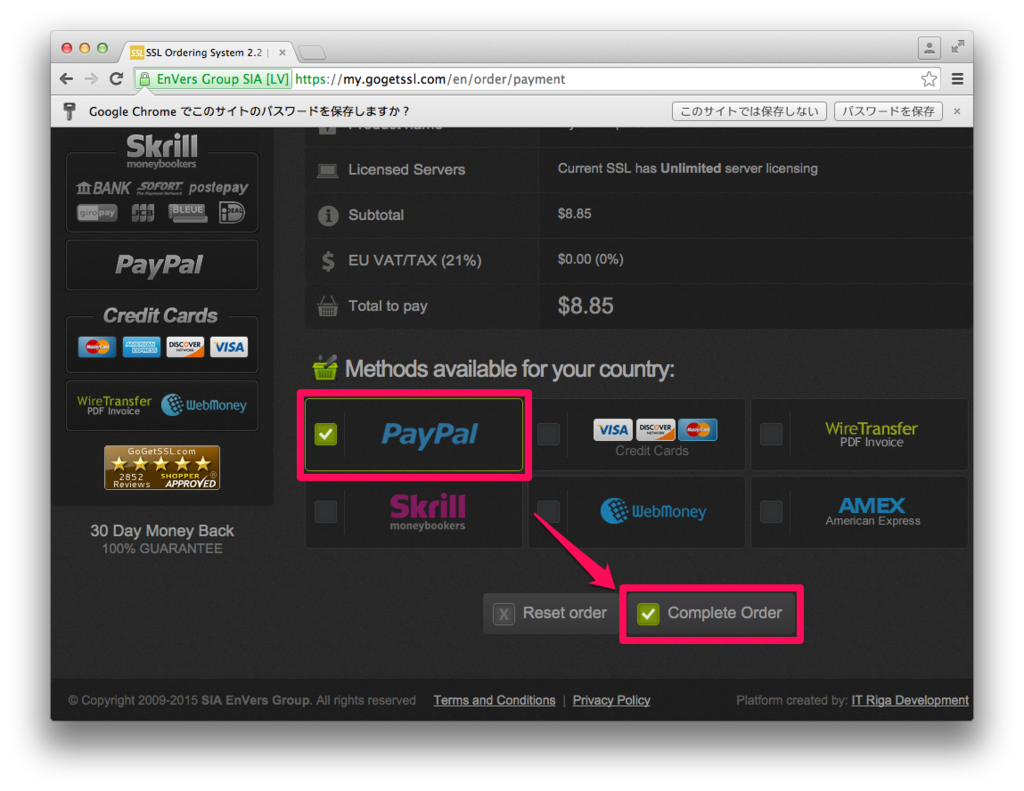
Task: Click the postepay logo in the sidebar
Action: [x=219, y=188]
